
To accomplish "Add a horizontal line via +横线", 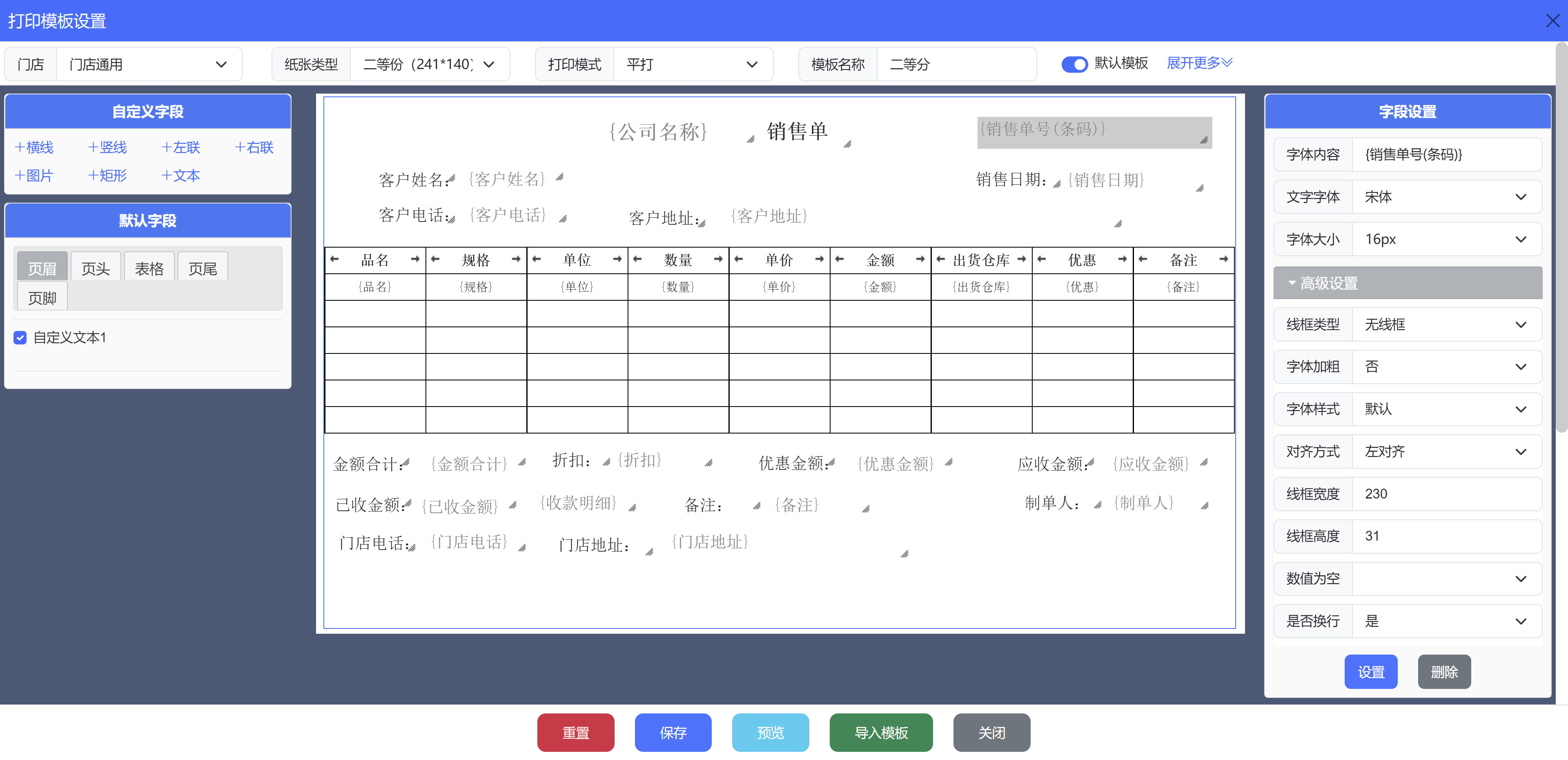I will [34, 148].
